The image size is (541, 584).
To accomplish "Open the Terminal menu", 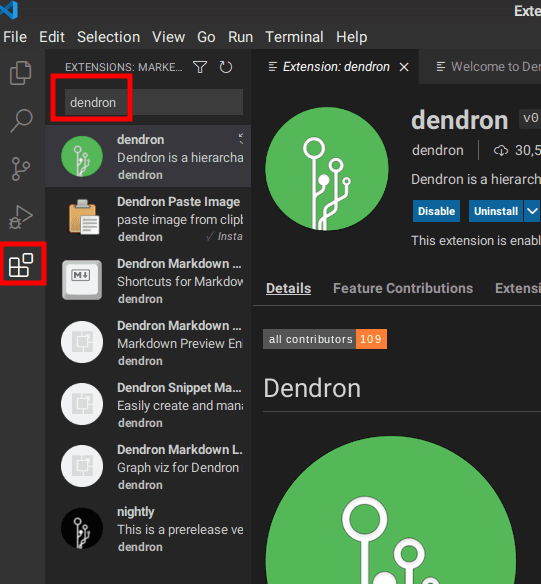I will tap(294, 37).
